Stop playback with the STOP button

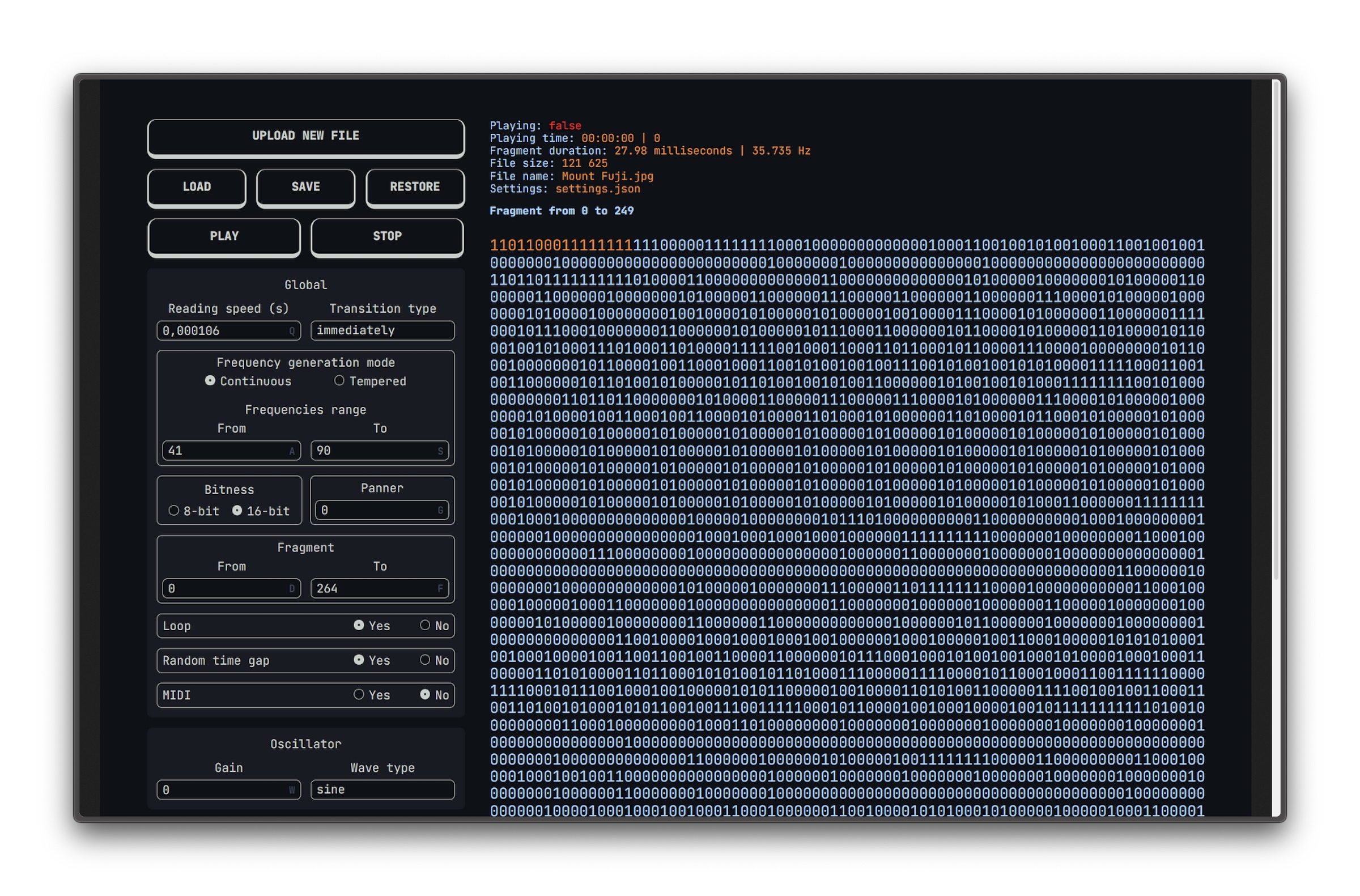click(387, 236)
